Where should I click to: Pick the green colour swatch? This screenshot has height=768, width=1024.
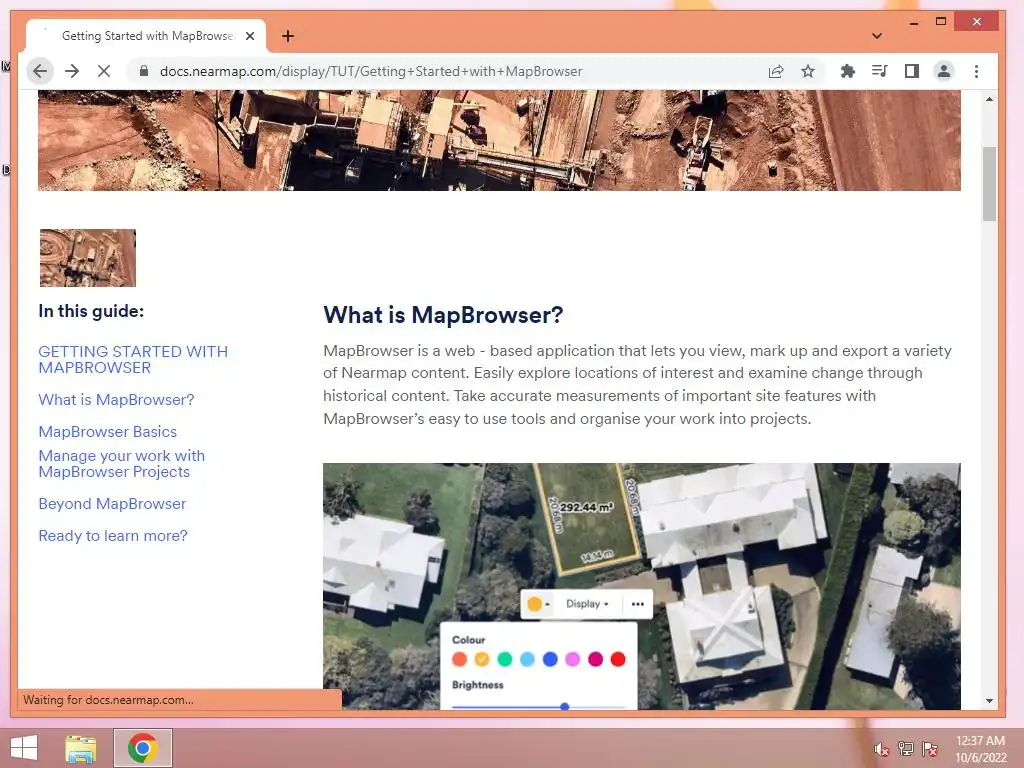(x=505, y=660)
